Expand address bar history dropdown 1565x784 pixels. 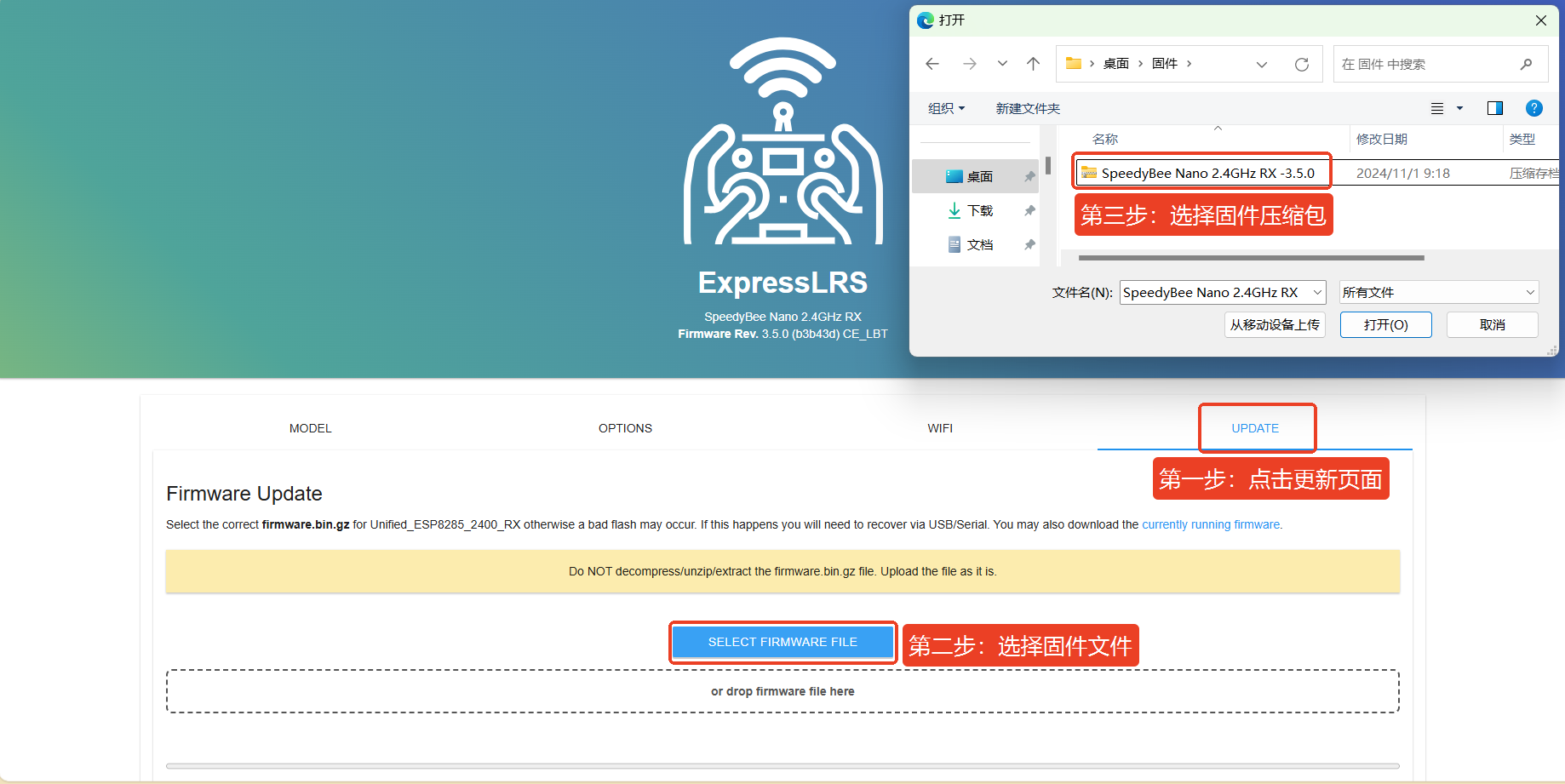coord(1262,65)
